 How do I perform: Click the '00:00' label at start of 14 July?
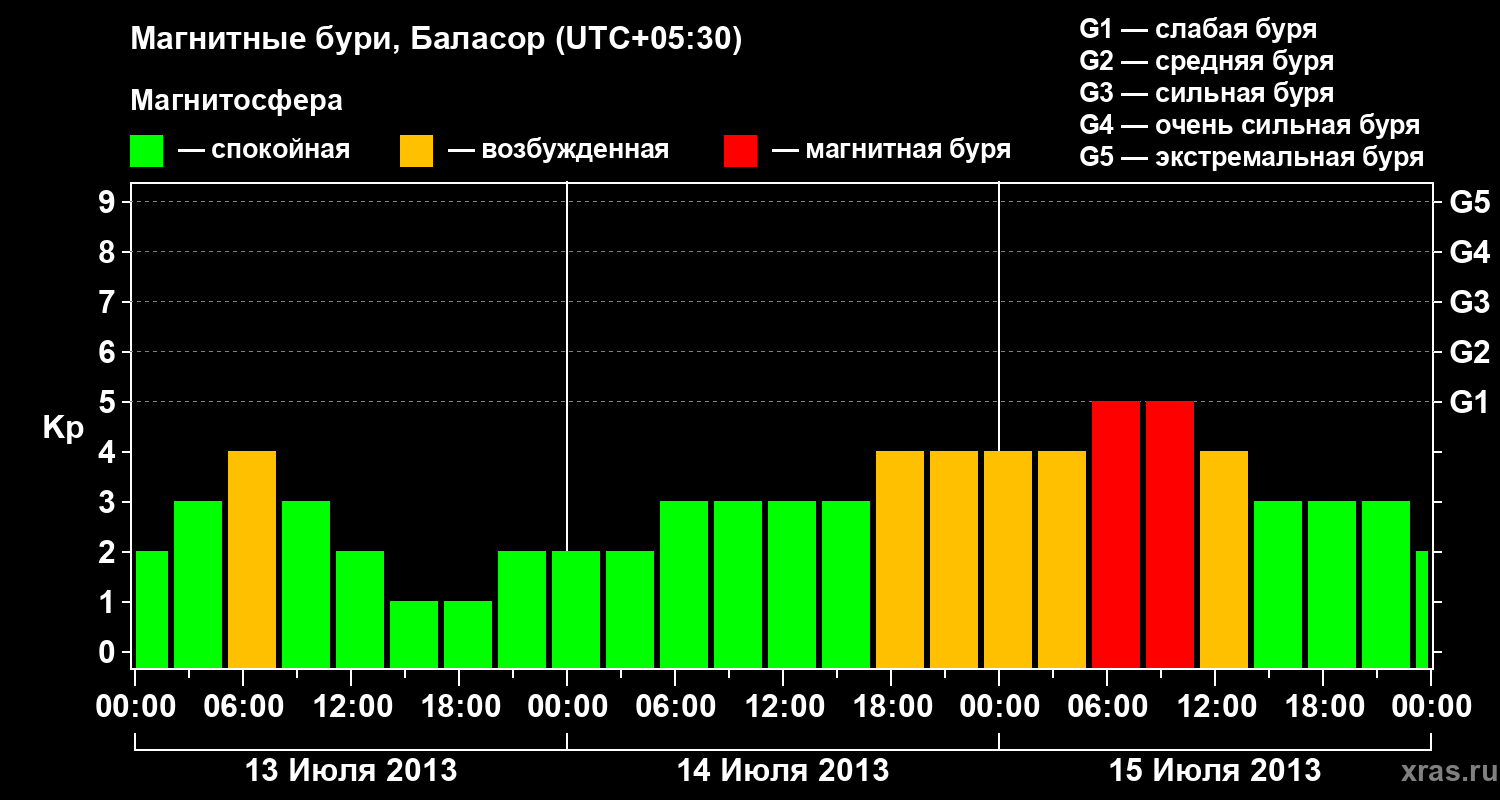567,707
